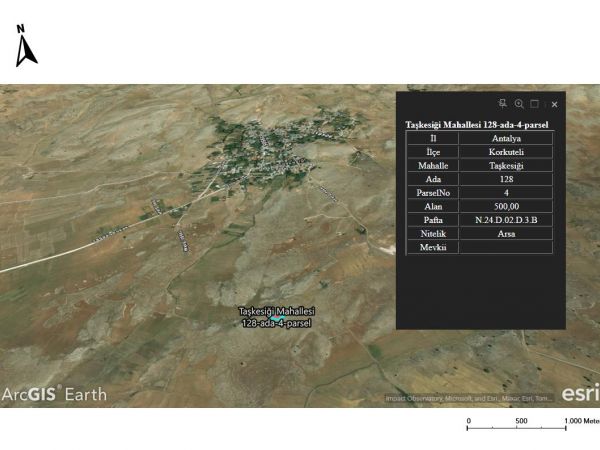Select the '500,00' value in Alan row
Image resolution: width=600 pixels, height=450 pixels.
point(506,206)
